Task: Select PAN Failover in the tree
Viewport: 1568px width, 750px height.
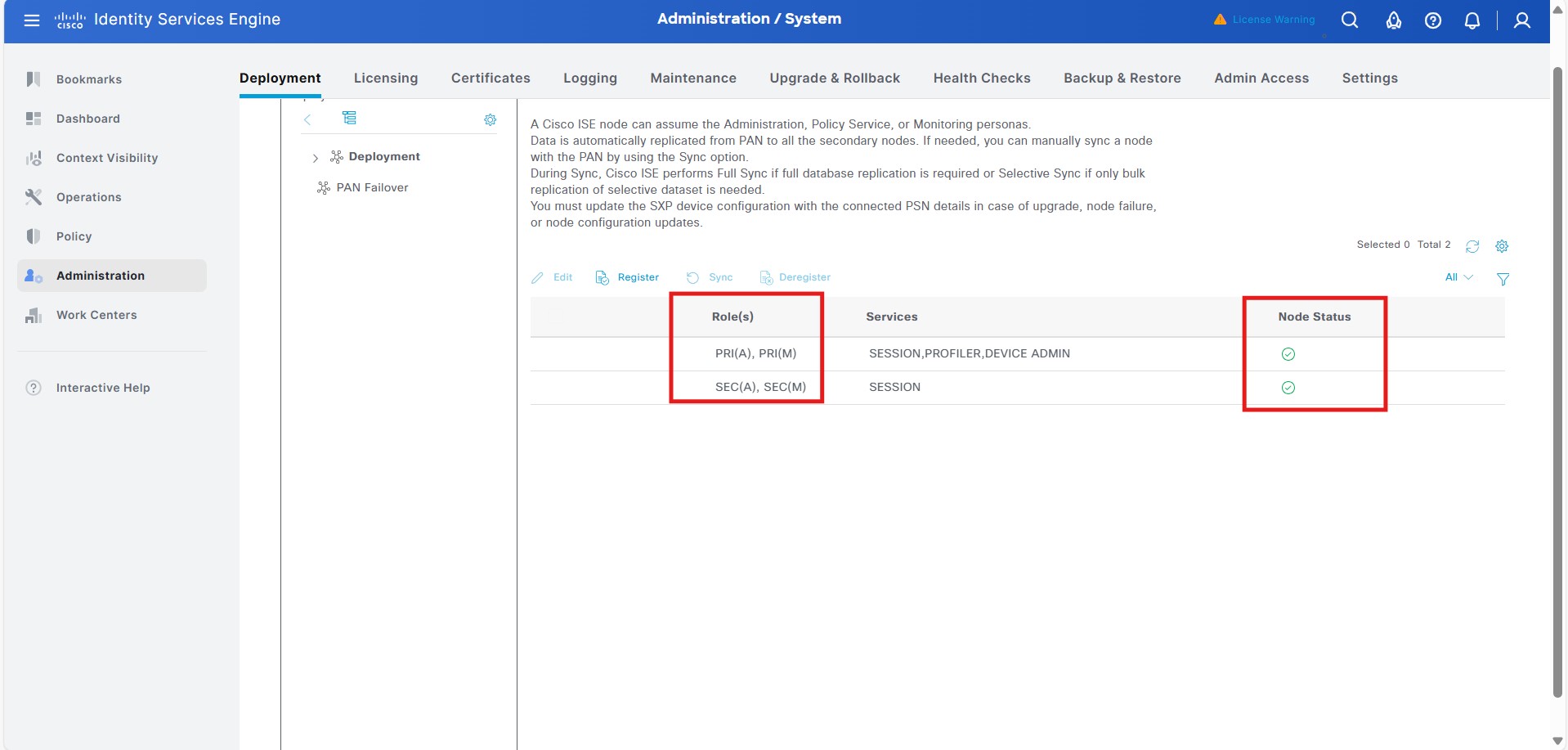Action: pos(372,188)
